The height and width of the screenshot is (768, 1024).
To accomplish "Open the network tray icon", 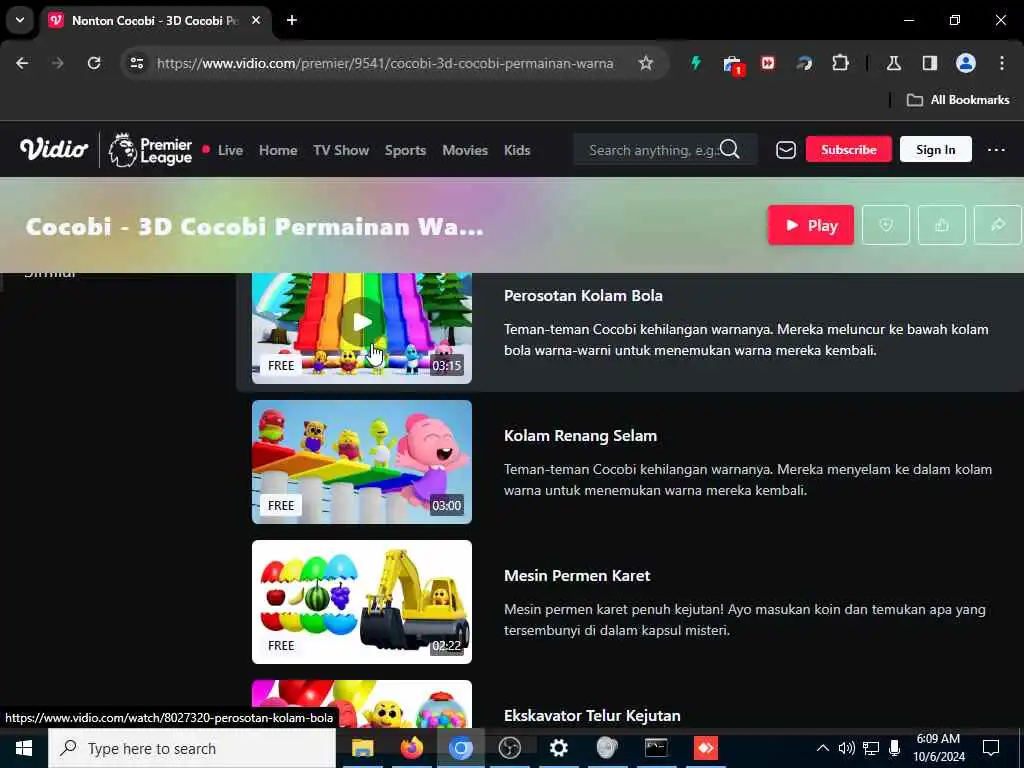I will pyautogui.click(x=871, y=748).
